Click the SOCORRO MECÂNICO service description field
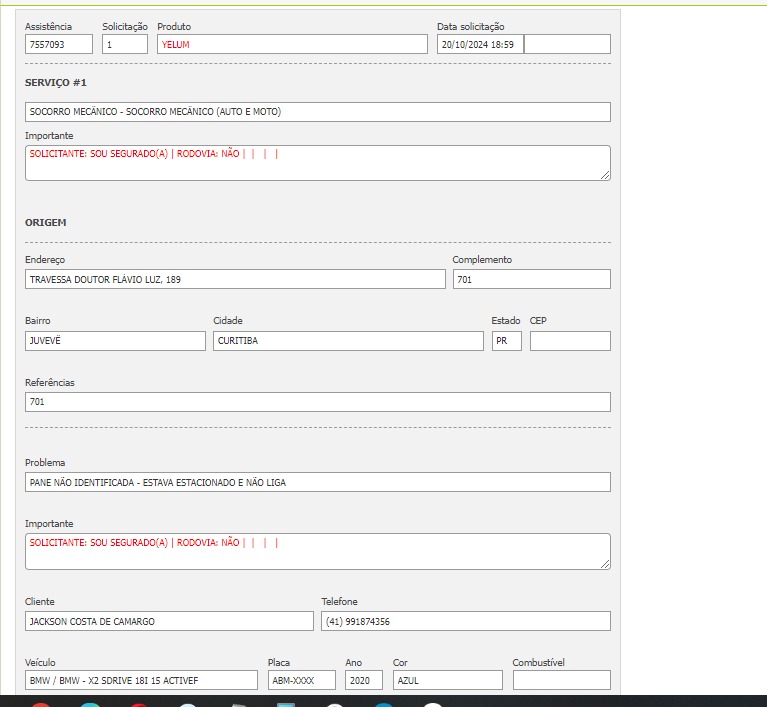 (317, 112)
